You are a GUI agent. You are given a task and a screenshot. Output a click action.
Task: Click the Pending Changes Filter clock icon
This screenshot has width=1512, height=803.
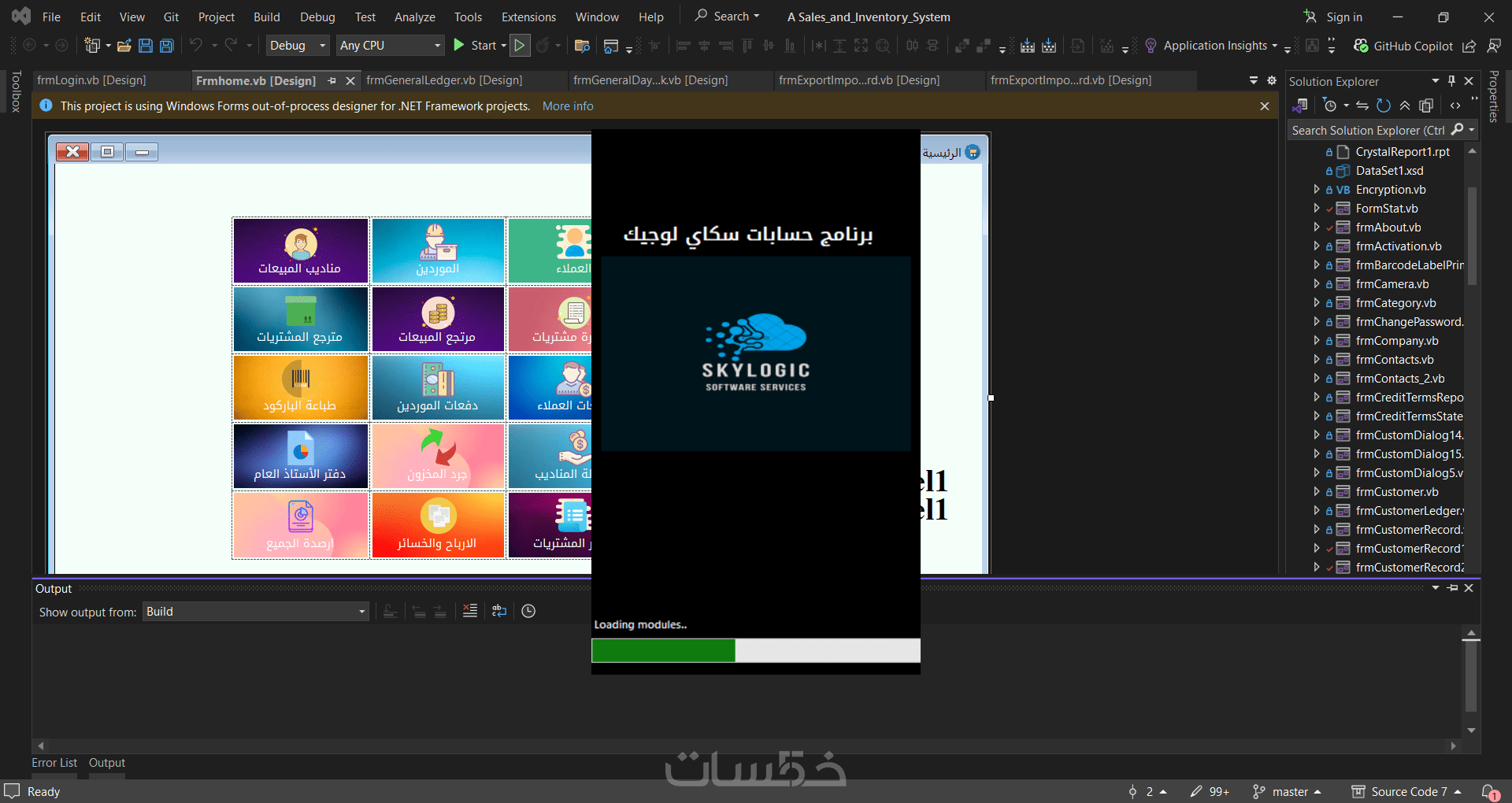pos(1330,105)
